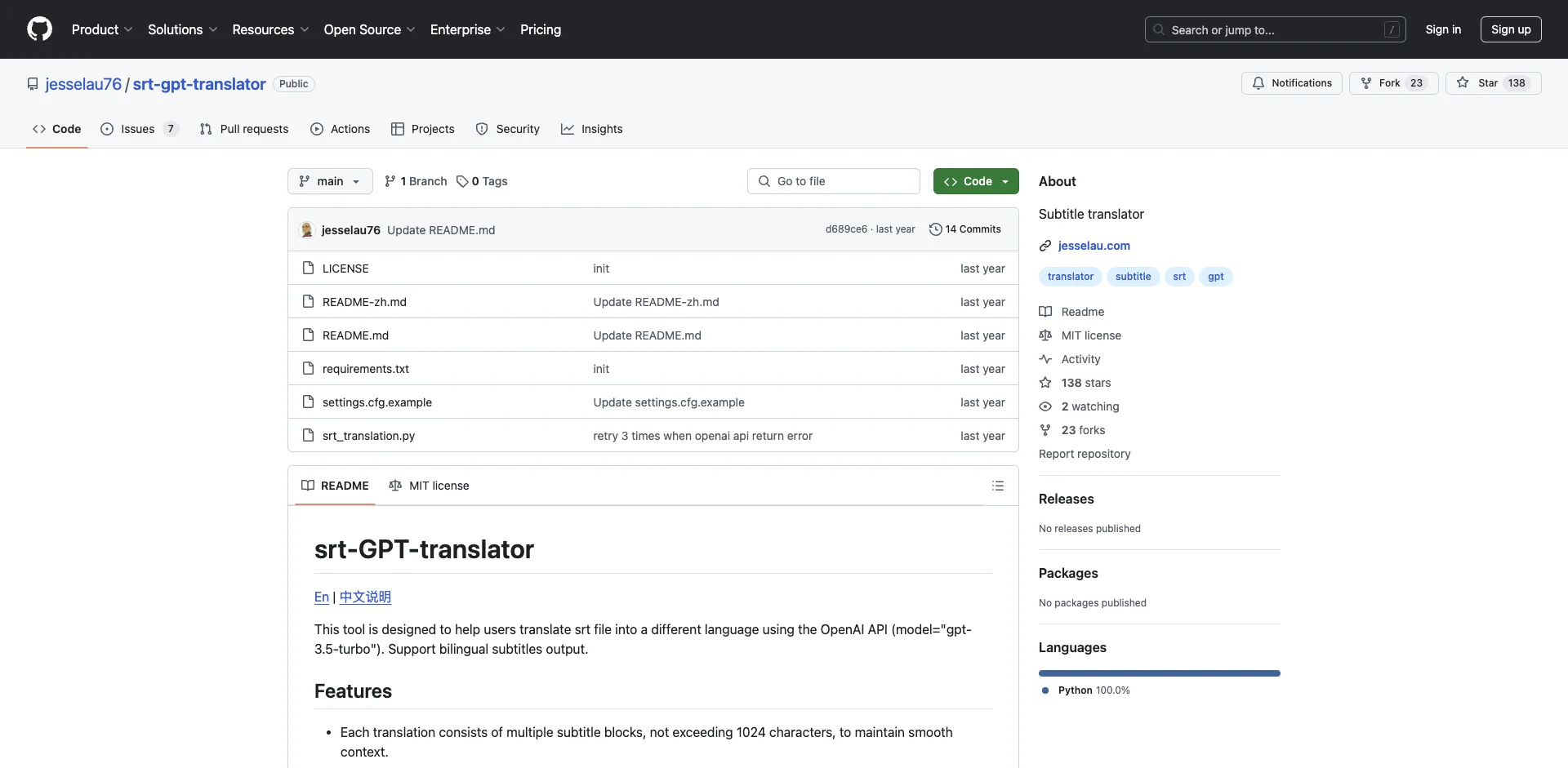This screenshot has height=768, width=1568.
Task: Open the main branch selector dropdown
Action: (330, 181)
